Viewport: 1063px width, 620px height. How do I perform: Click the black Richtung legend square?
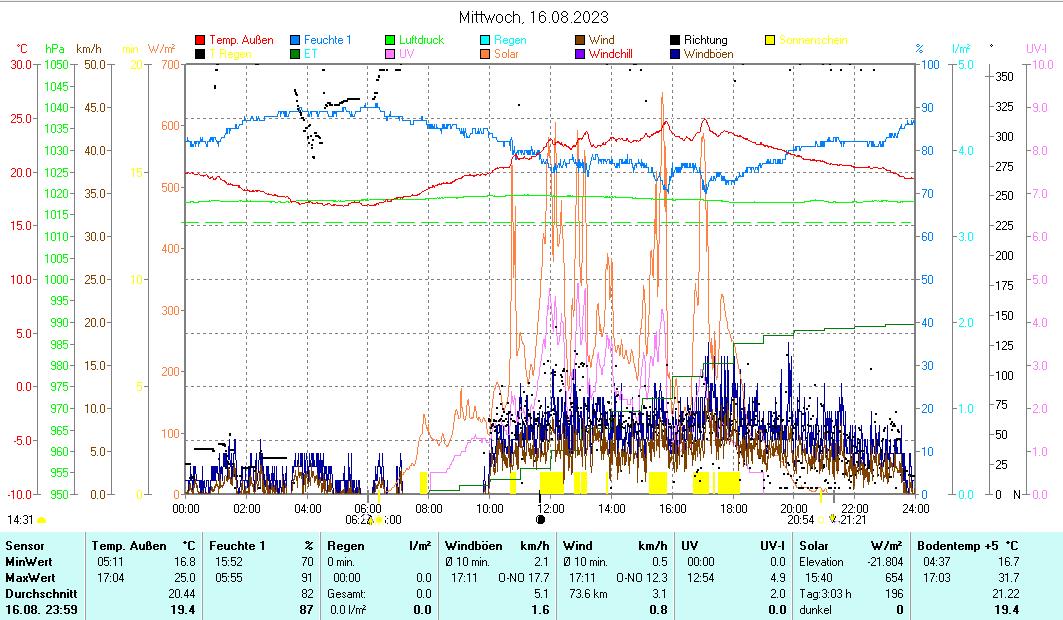(x=676, y=41)
